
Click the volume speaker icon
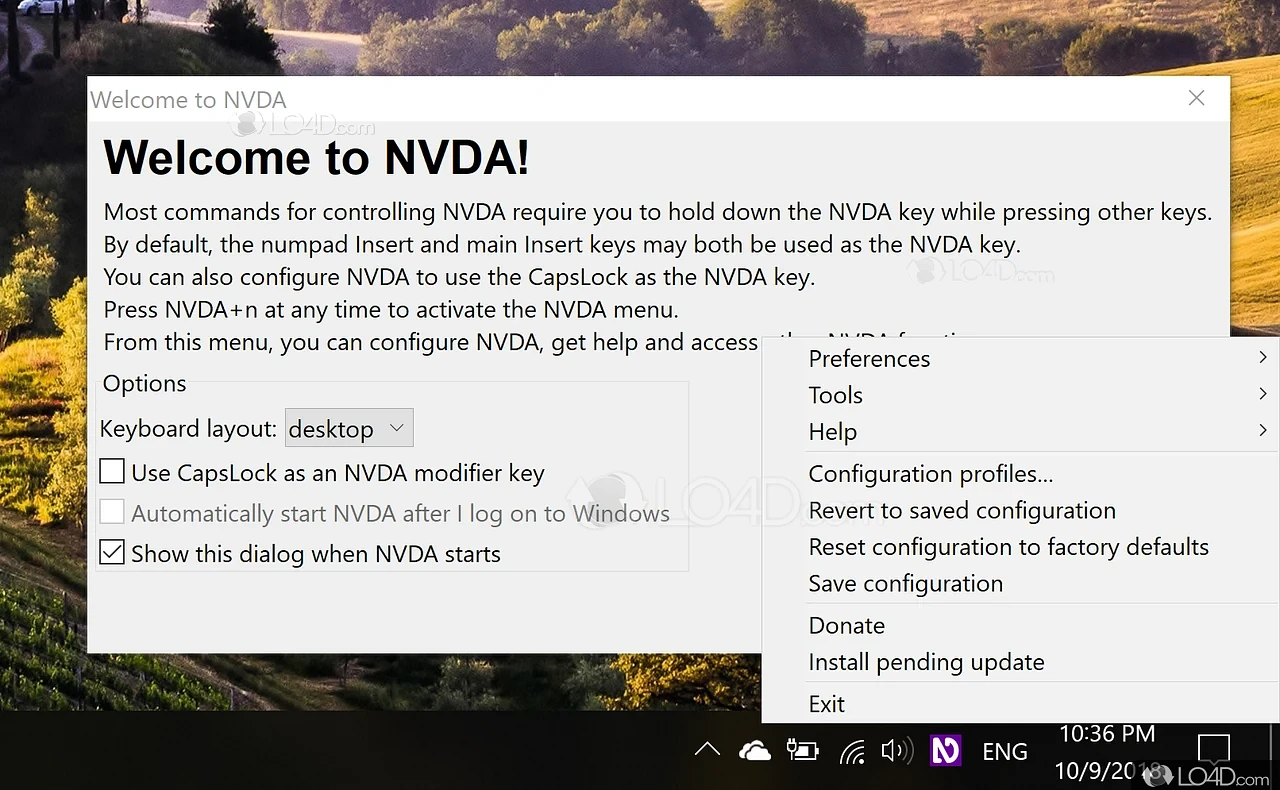point(898,750)
